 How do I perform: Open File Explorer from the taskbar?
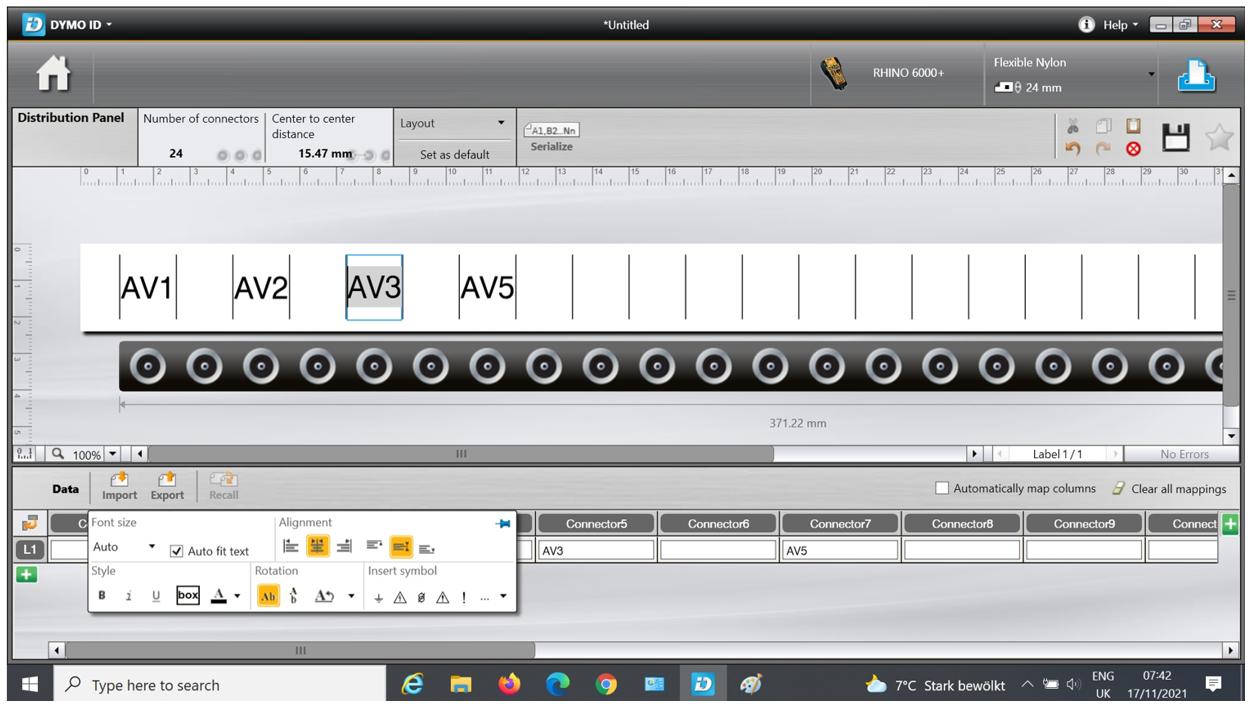click(x=461, y=685)
